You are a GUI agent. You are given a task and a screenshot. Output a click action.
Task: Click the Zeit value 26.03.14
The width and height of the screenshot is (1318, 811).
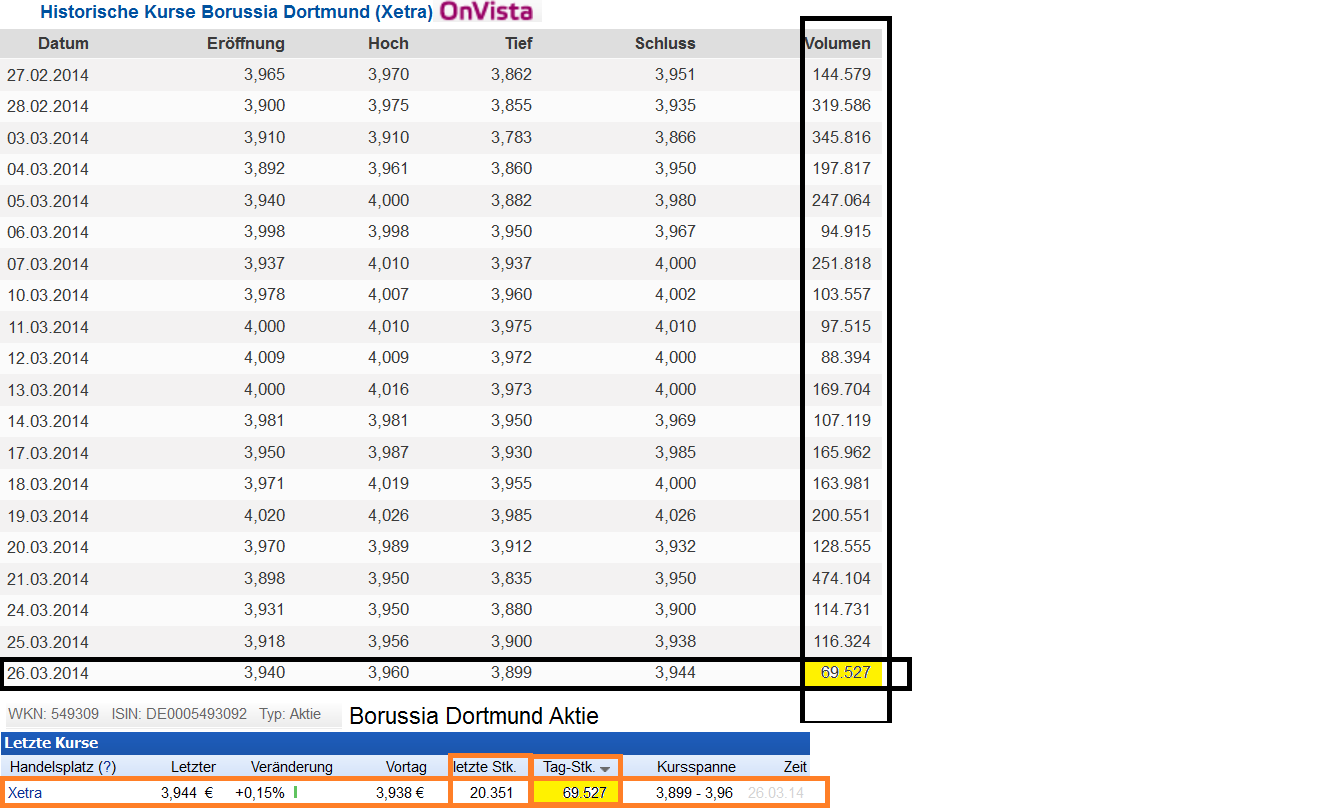tap(777, 793)
